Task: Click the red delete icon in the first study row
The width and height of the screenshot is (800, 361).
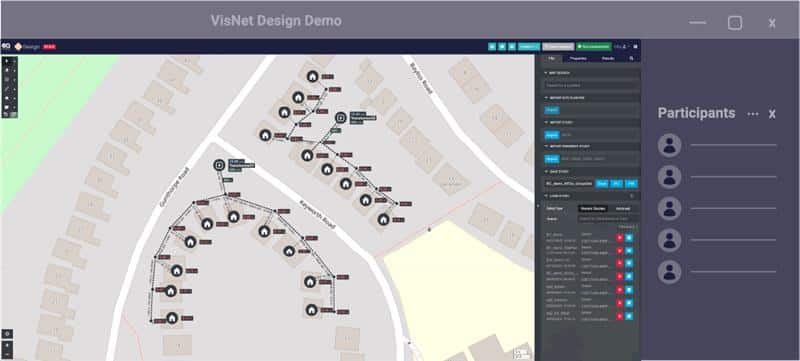Action: 619,238
